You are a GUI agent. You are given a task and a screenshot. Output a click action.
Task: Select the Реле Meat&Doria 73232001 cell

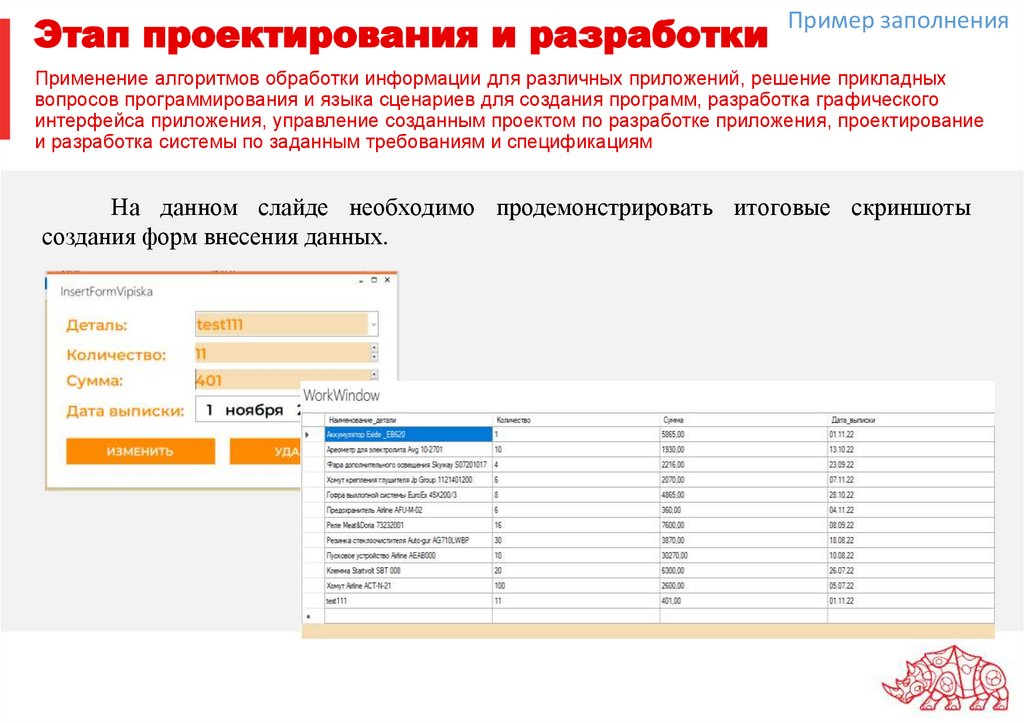[x=408, y=525]
